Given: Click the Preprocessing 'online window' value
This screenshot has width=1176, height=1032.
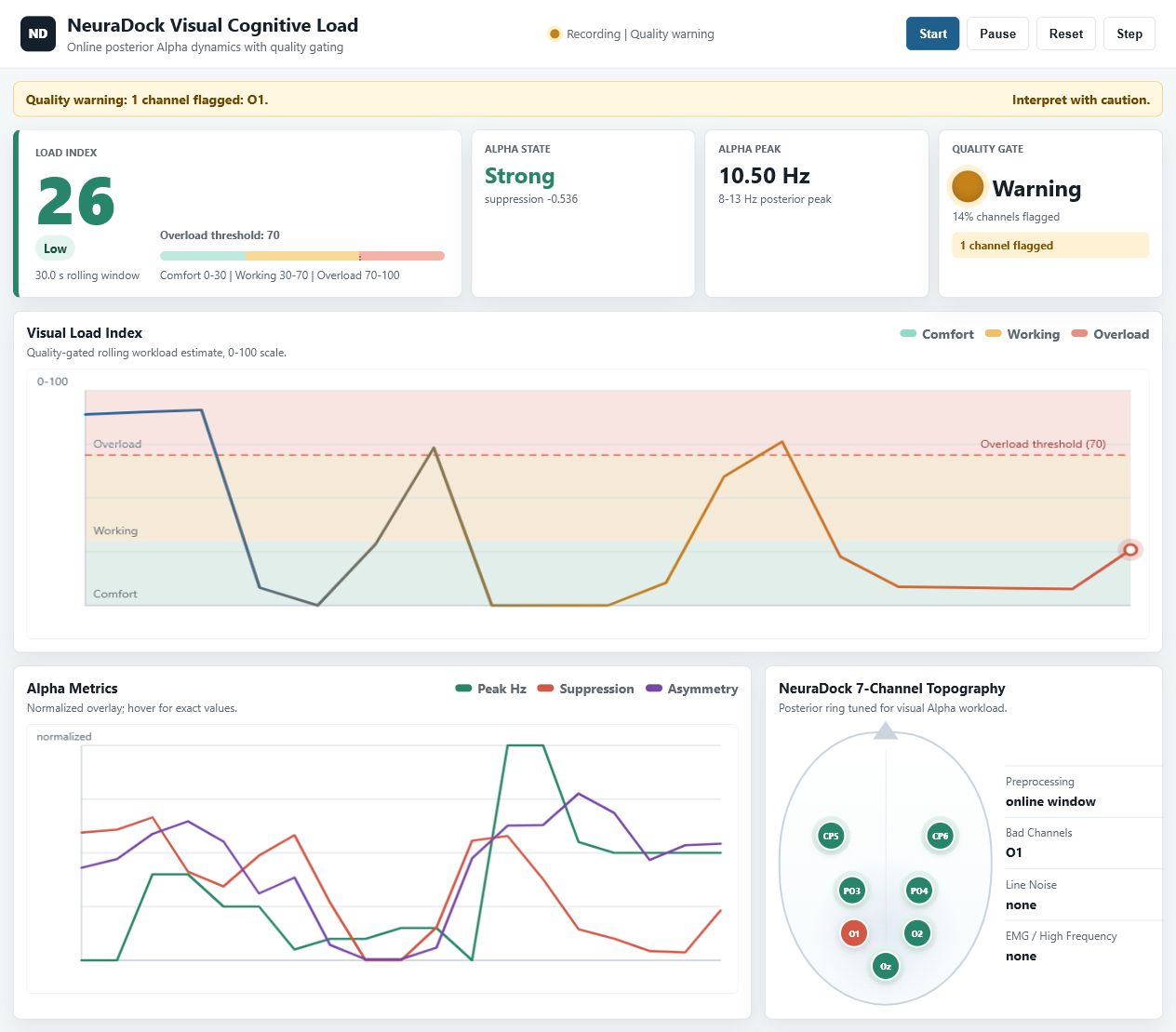Looking at the screenshot, I should pyautogui.click(x=1050, y=801).
